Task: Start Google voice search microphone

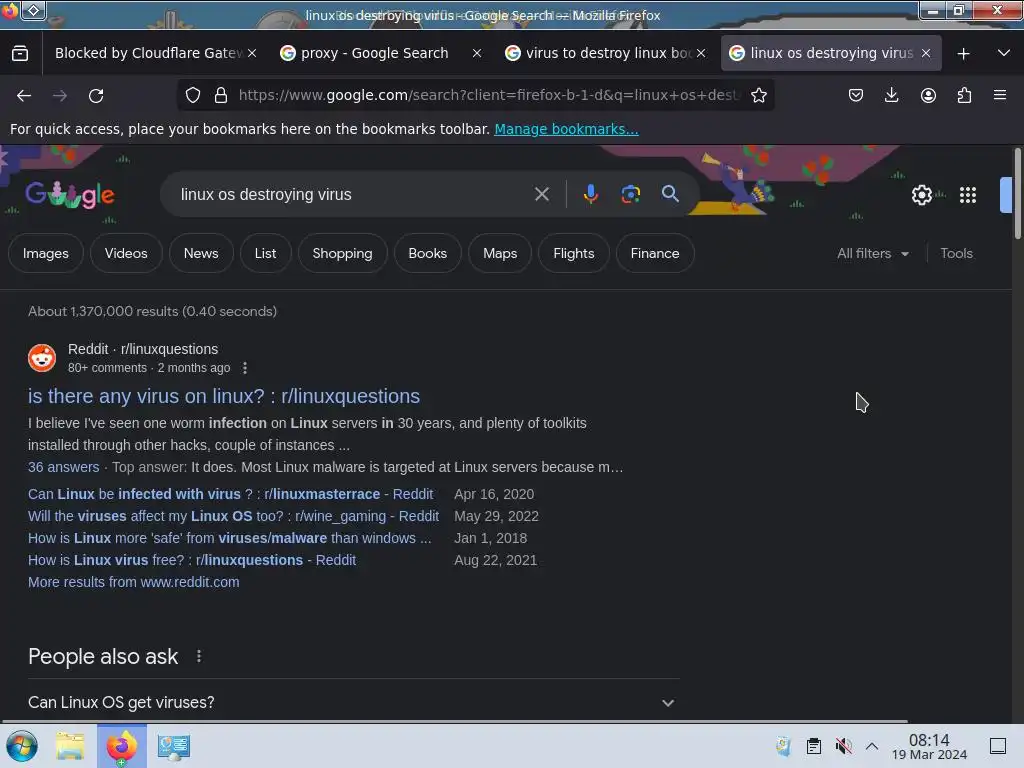Action: coord(590,194)
